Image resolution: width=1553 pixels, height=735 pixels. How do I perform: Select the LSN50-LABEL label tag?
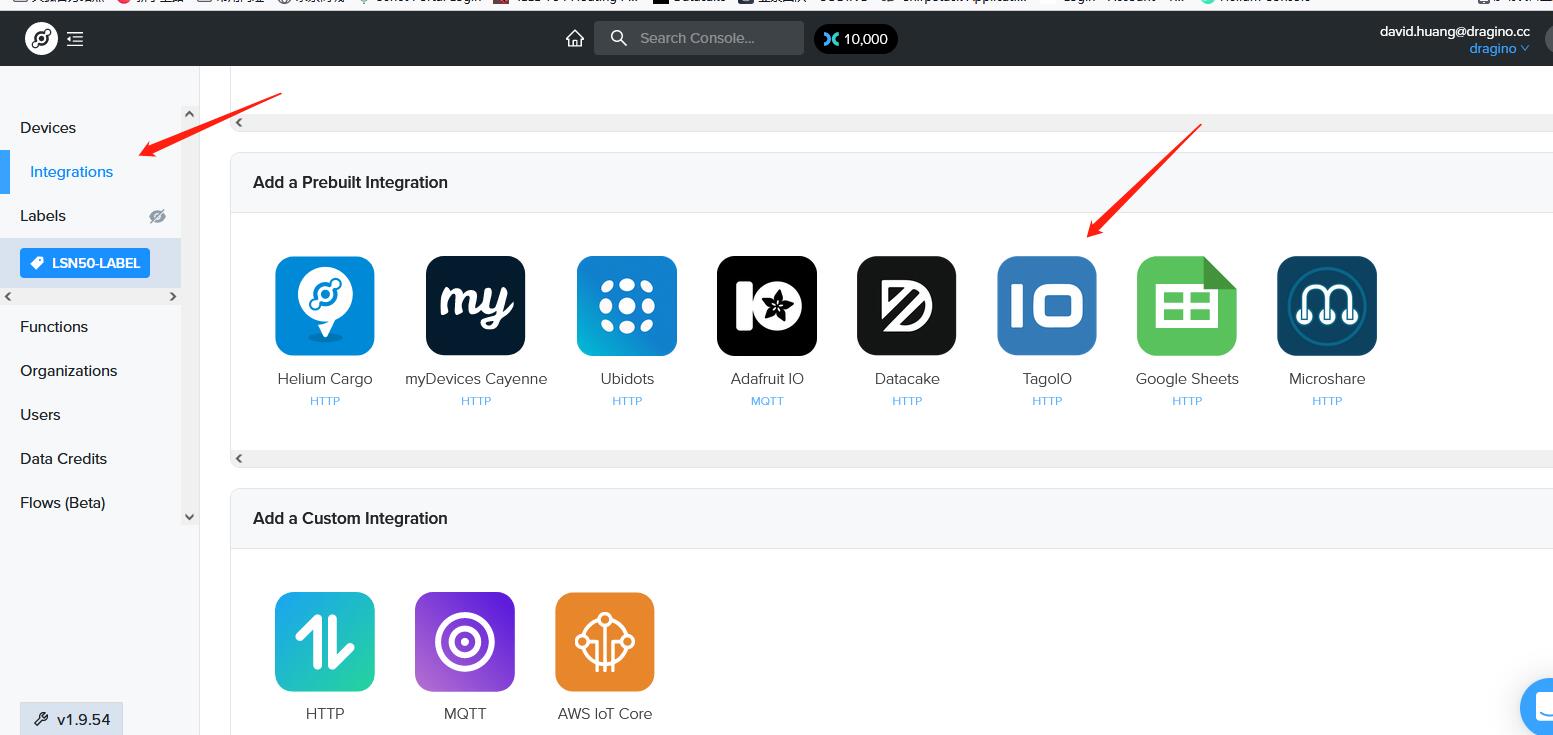tap(85, 263)
